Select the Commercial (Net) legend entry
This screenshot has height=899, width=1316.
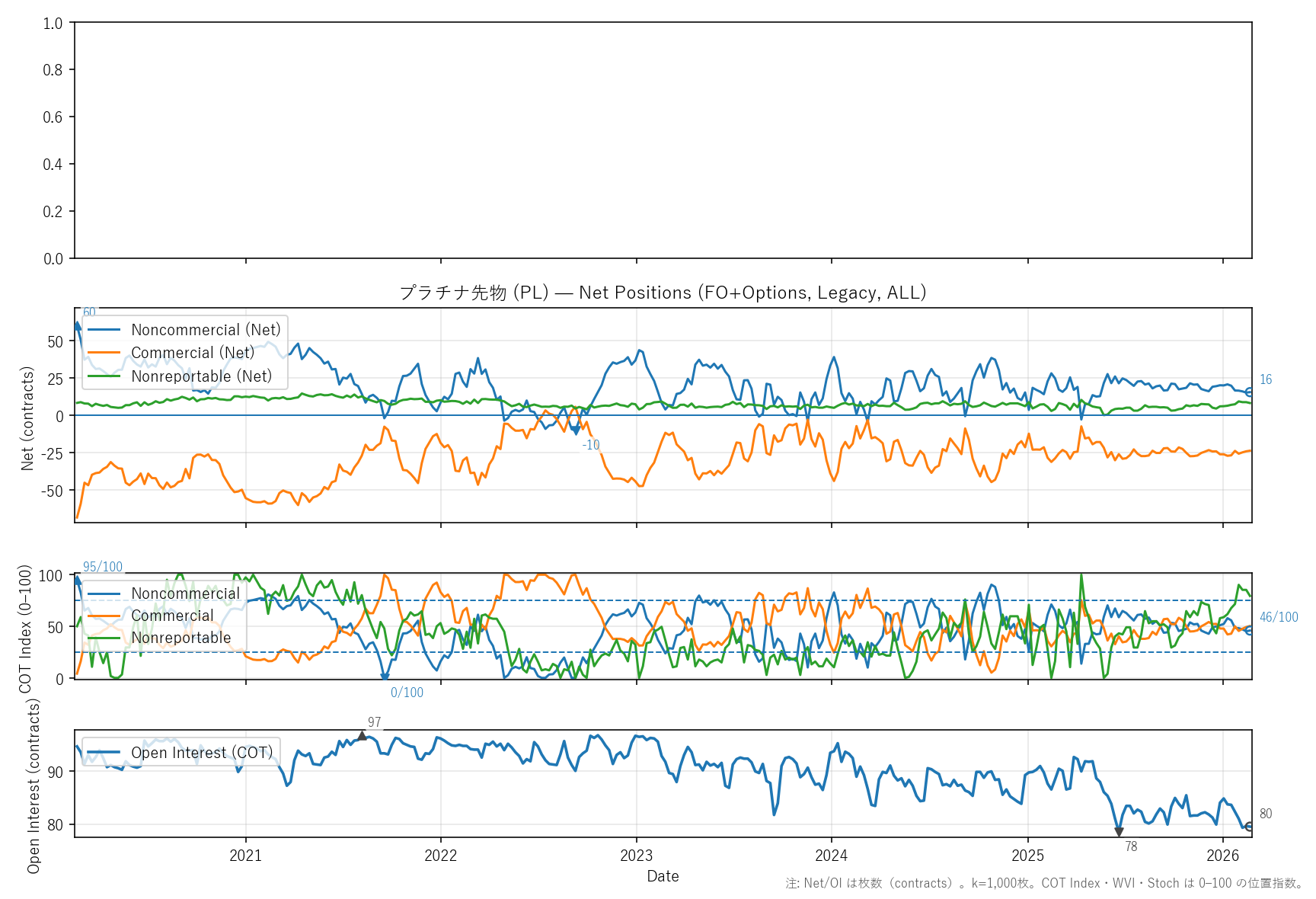pyautogui.click(x=193, y=353)
